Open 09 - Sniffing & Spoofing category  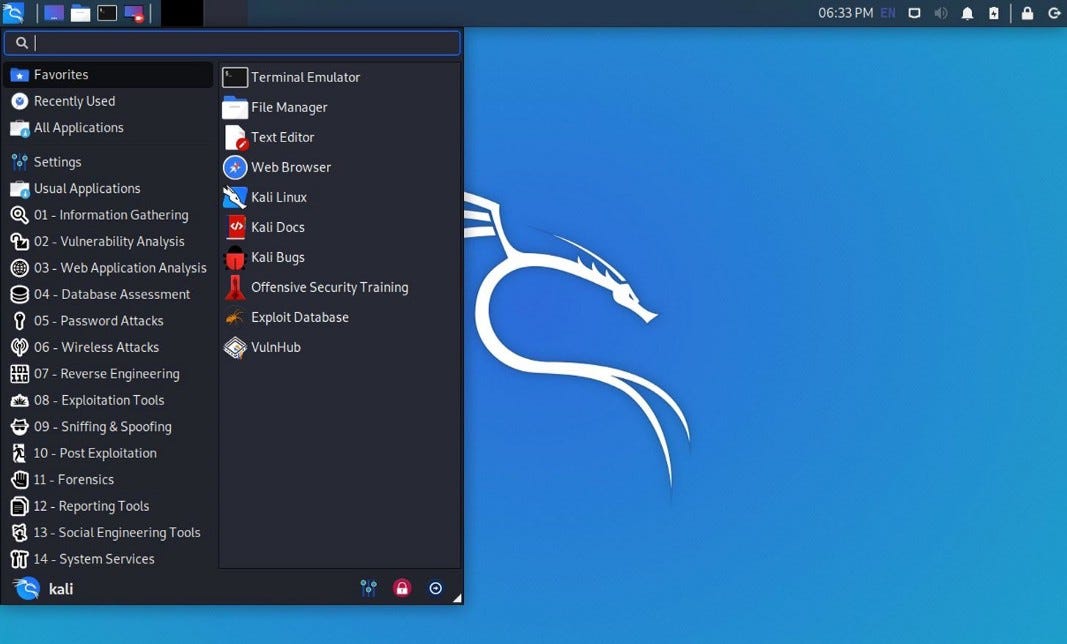click(x=108, y=427)
